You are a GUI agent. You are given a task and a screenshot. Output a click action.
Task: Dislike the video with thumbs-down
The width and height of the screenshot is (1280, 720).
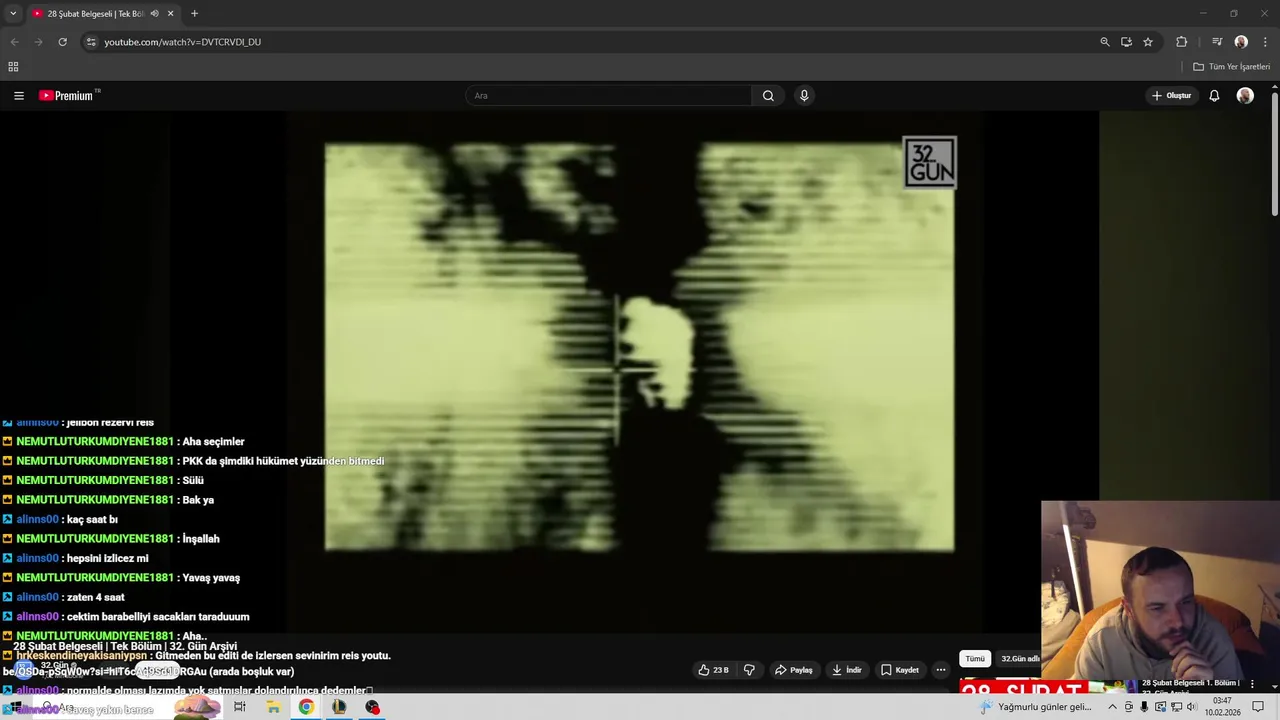click(749, 670)
